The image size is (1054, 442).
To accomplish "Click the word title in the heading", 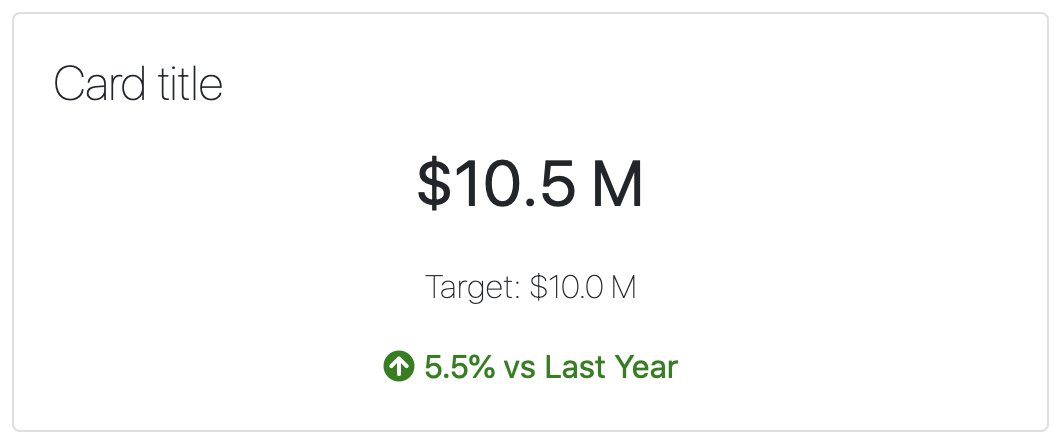I will tap(190, 85).
